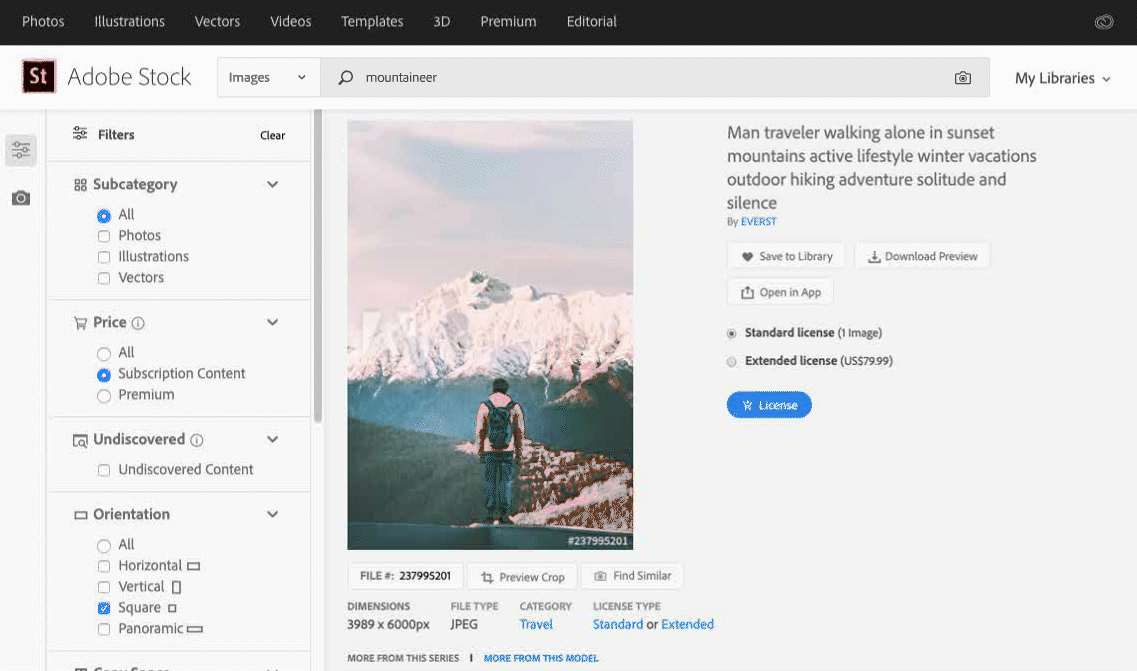Screen dimensions: 1137x671
Task: Click the Subcategory grid icon
Action: coord(80,185)
